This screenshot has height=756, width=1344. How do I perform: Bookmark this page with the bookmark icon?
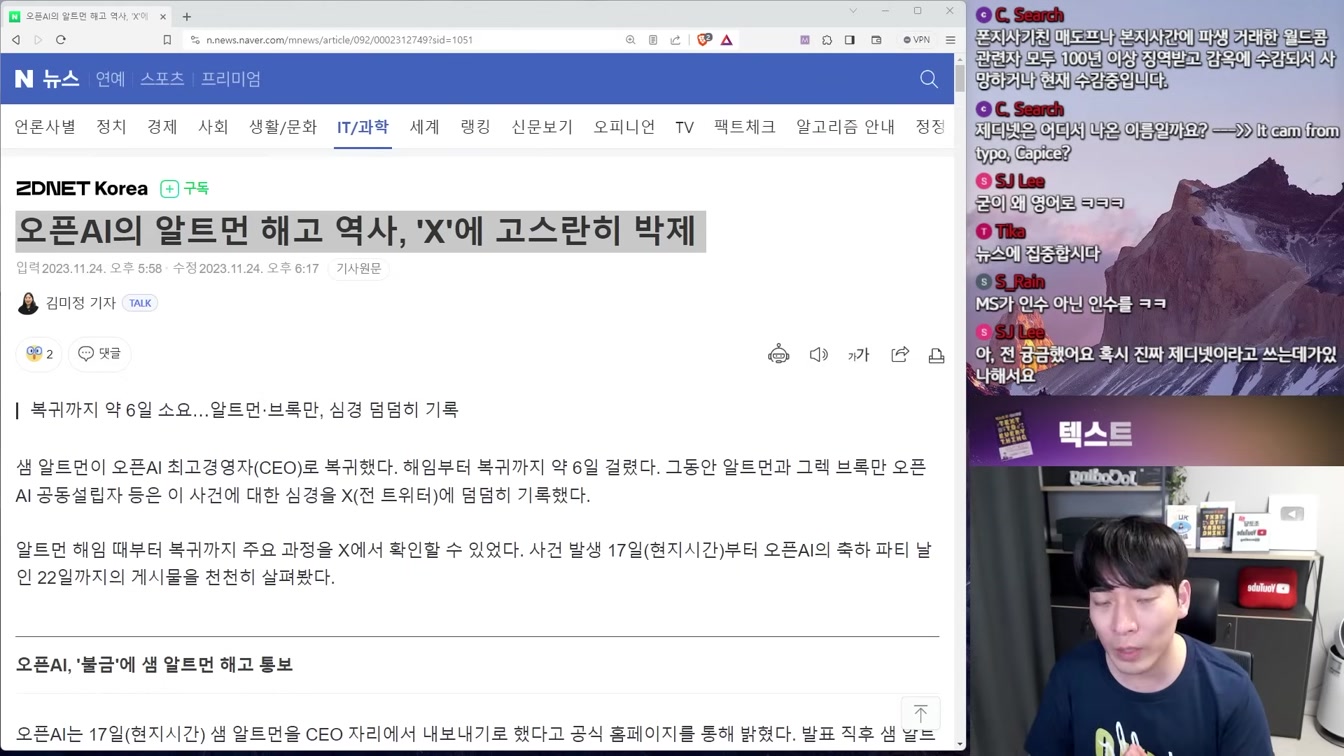click(x=167, y=40)
